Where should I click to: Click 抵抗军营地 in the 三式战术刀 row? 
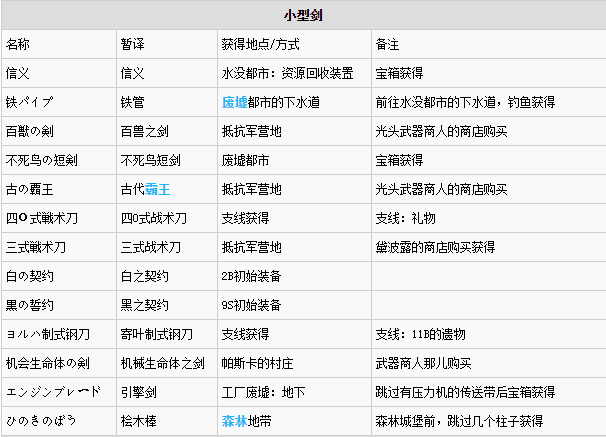pos(251,247)
